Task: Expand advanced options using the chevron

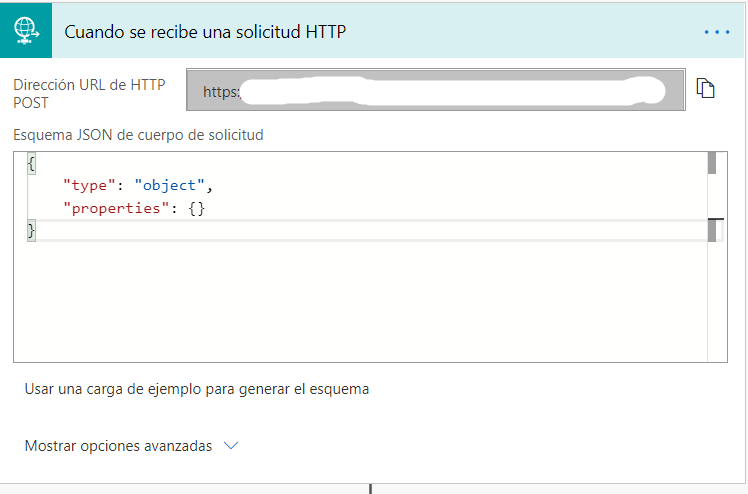Action: (x=231, y=446)
